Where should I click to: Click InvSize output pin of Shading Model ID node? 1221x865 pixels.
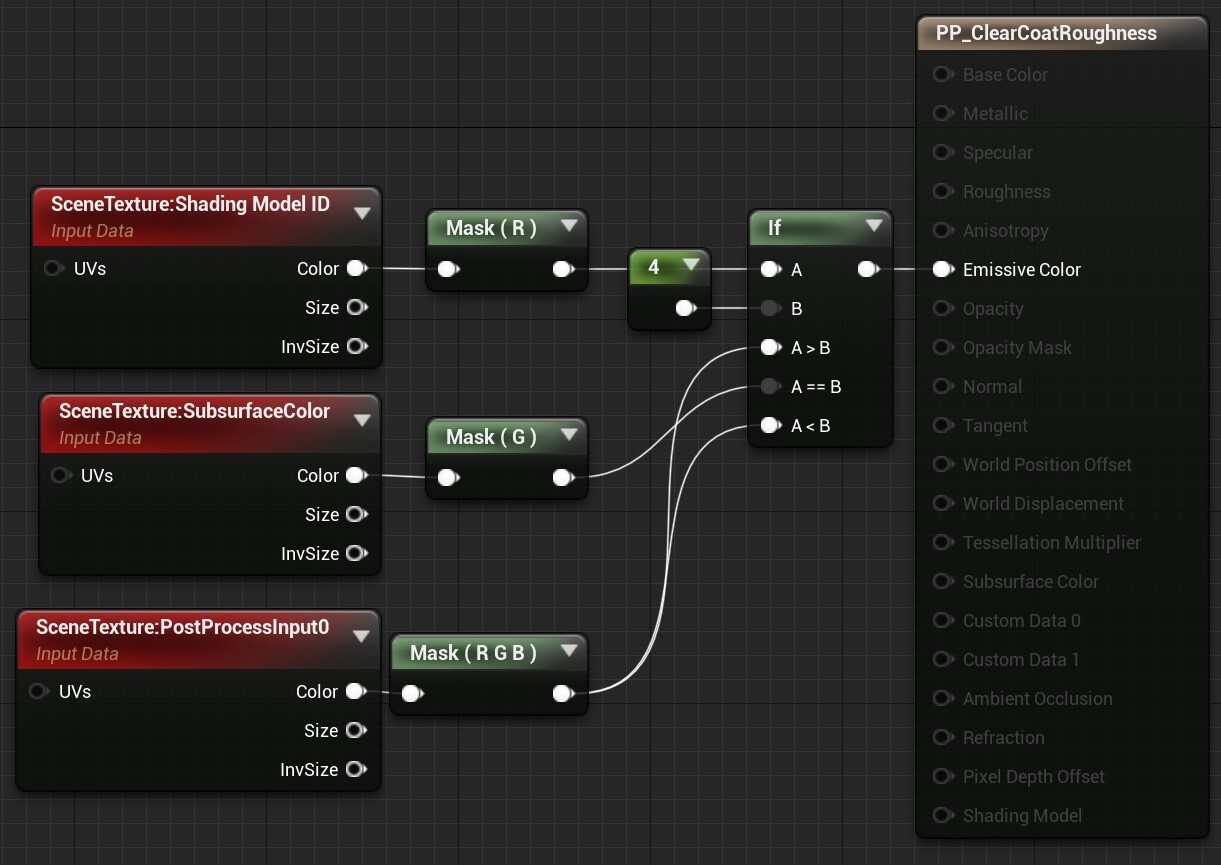(357, 346)
